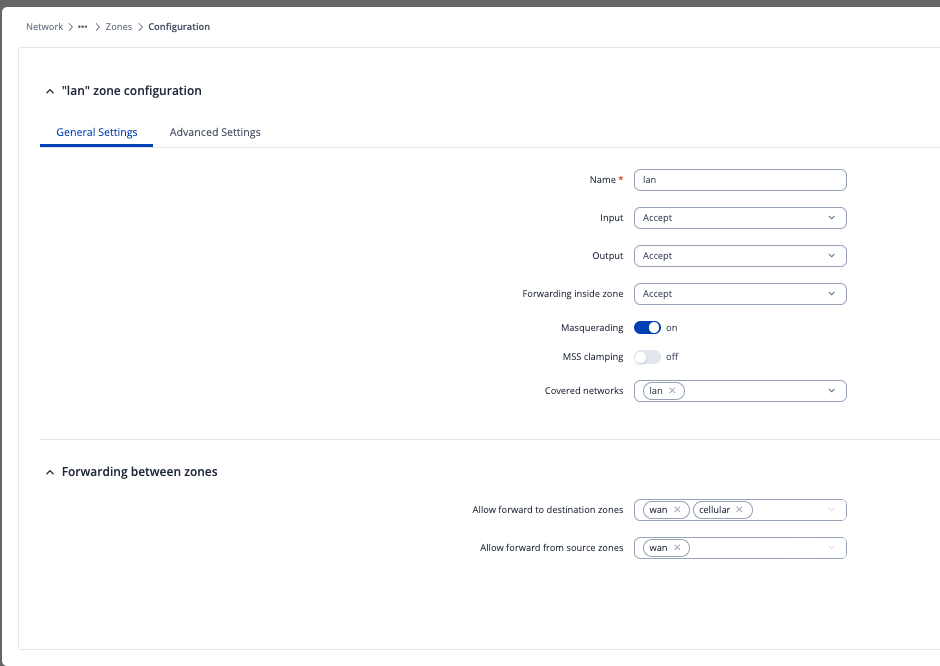Click the Name input field
The width and height of the screenshot is (940, 666).
(740, 180)
